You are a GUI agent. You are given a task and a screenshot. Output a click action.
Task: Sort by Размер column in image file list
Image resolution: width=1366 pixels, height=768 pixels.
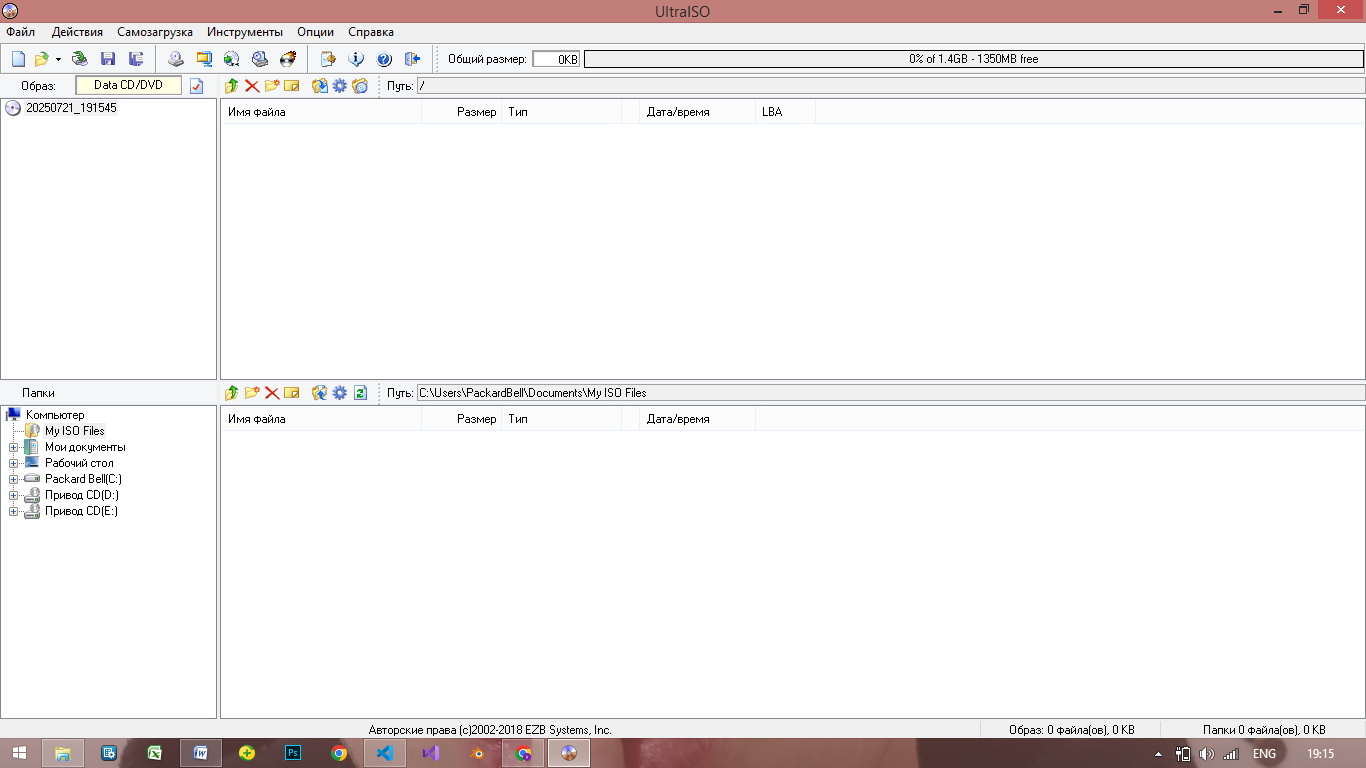click(x=476, y=112)
